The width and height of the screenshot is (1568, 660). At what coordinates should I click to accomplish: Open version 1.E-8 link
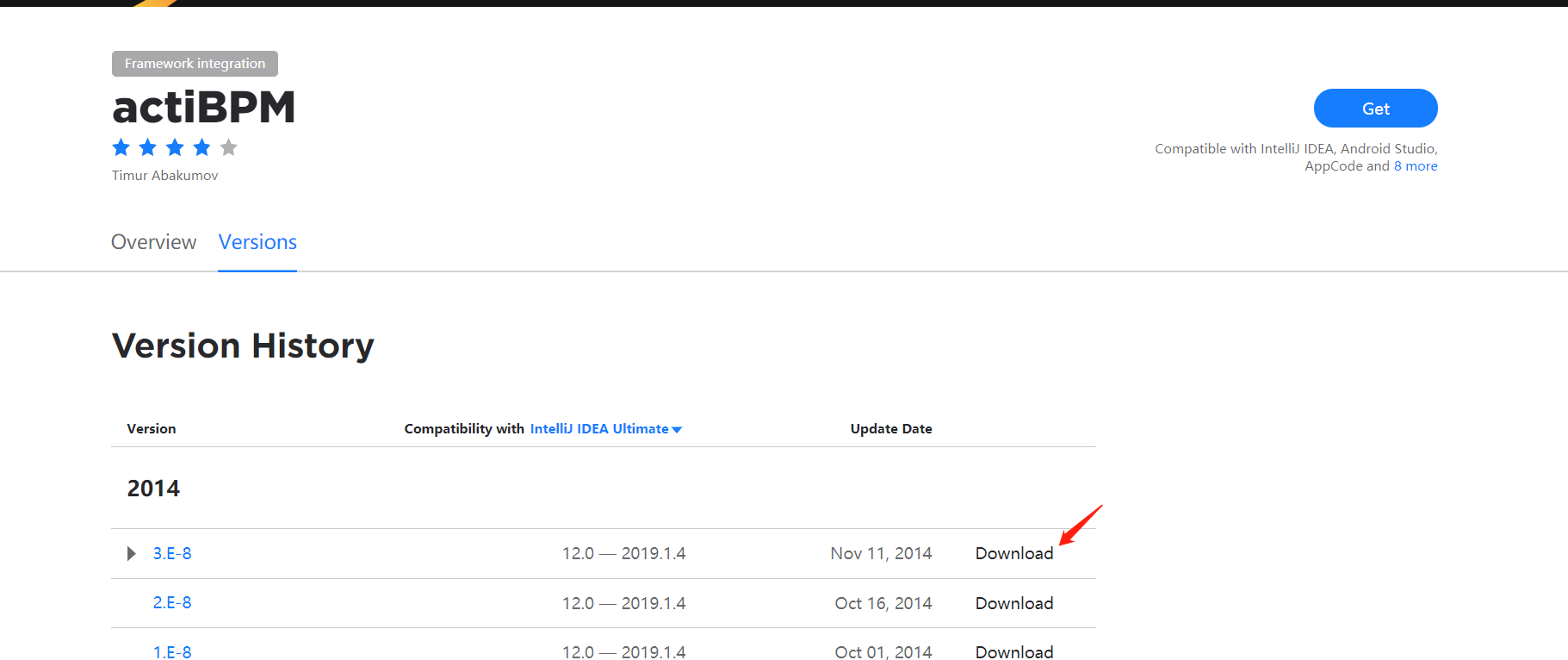tap(172, 652)
